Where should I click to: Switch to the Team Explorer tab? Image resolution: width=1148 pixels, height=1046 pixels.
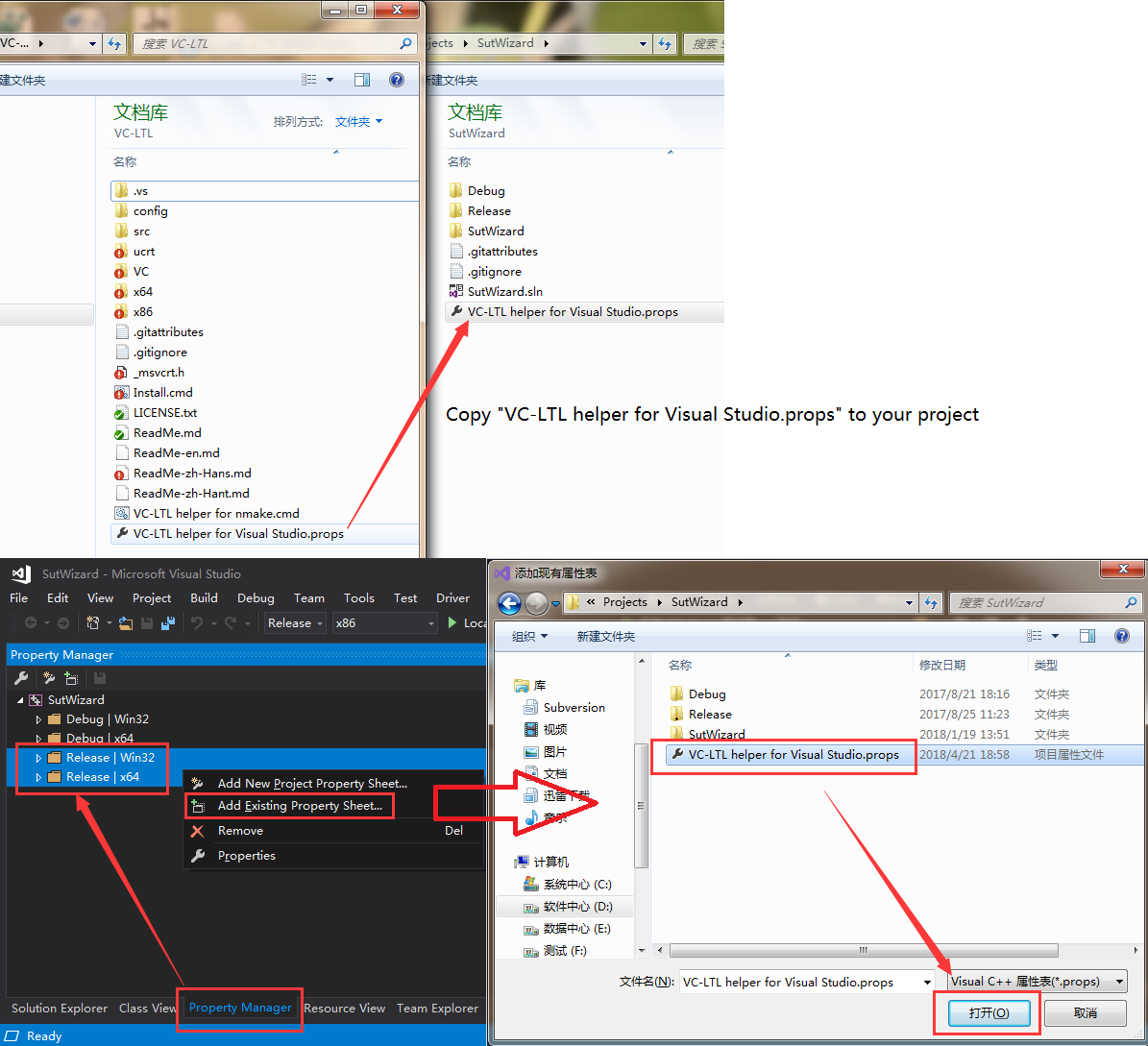click(x=437, y=1008)
